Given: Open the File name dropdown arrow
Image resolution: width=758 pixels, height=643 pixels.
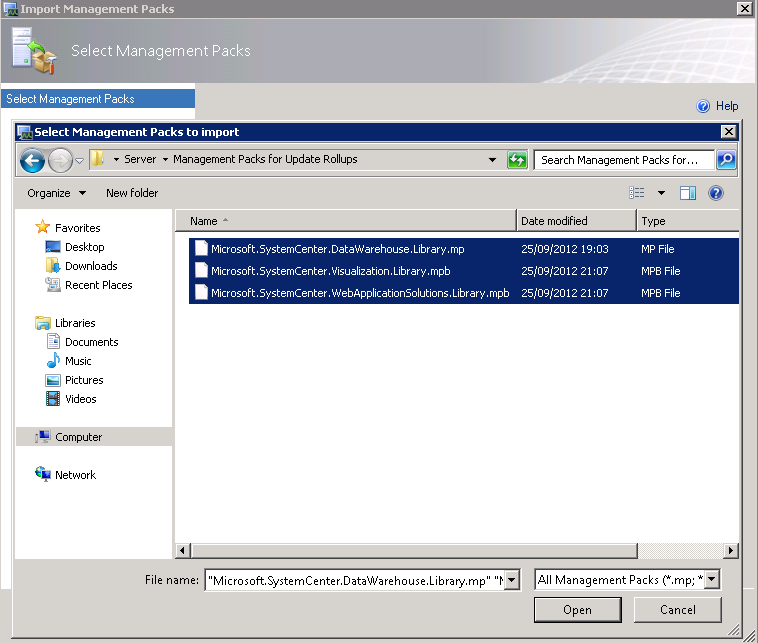Looking at the screenshot, I should pyautogui.click(x=512, y=580).
